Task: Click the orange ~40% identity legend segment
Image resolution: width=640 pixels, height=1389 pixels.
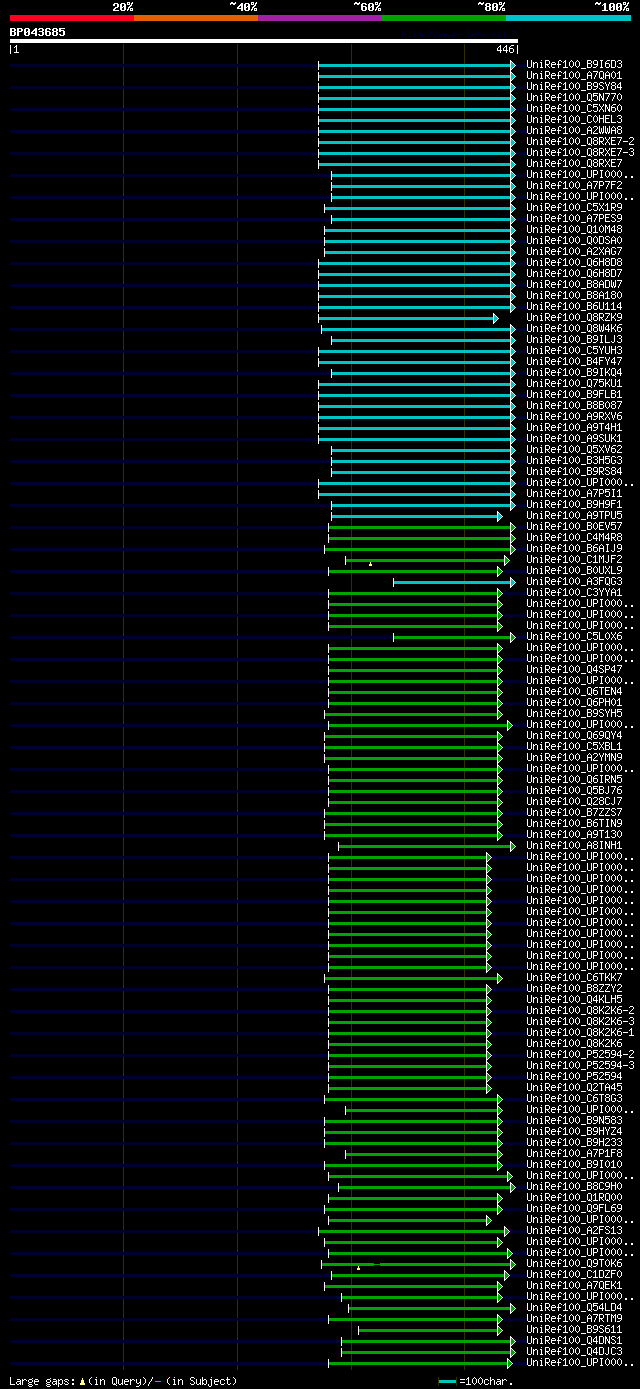Action: click(196, 17)
